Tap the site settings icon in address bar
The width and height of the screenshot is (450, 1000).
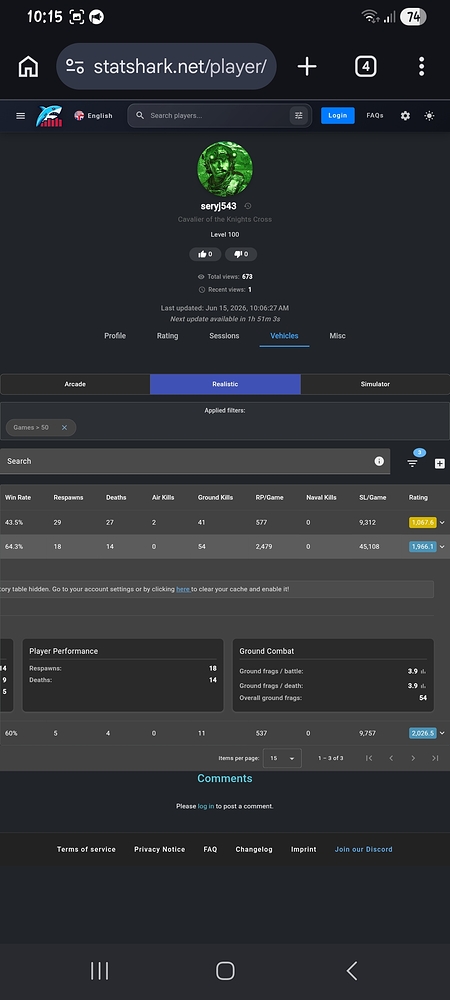pyautogui.click(x=75, y=66)
